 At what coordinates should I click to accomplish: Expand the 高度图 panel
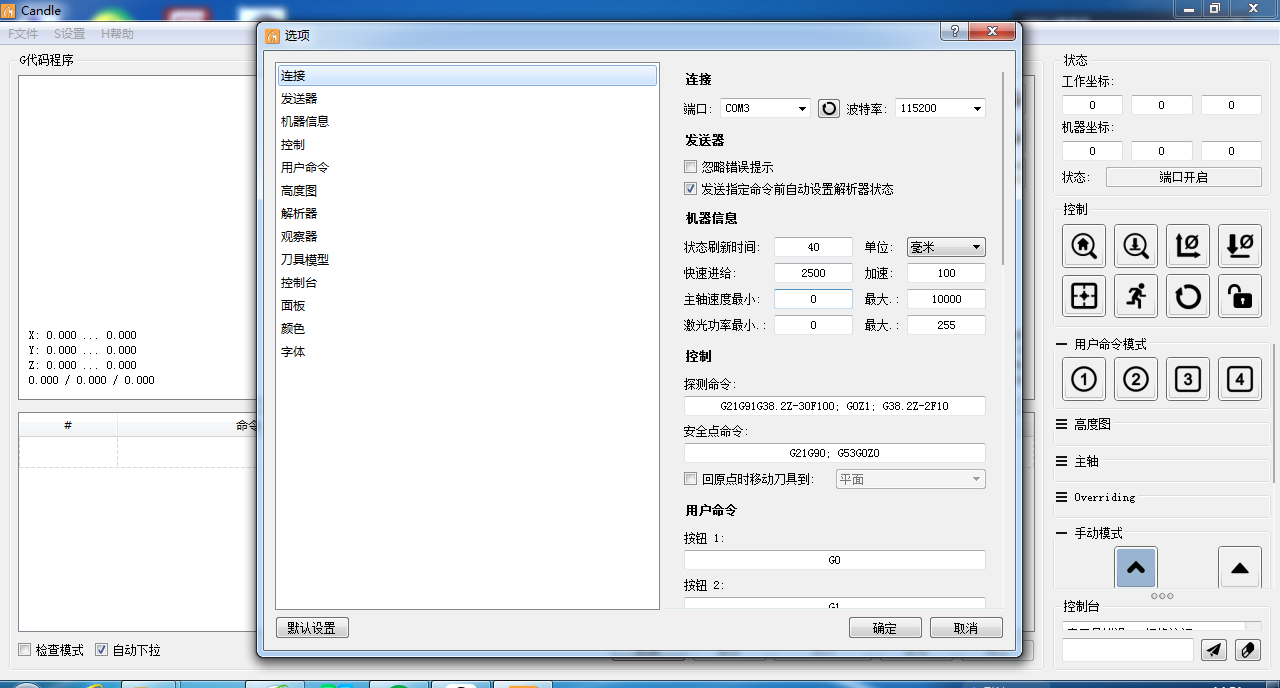click(1062, 424)
